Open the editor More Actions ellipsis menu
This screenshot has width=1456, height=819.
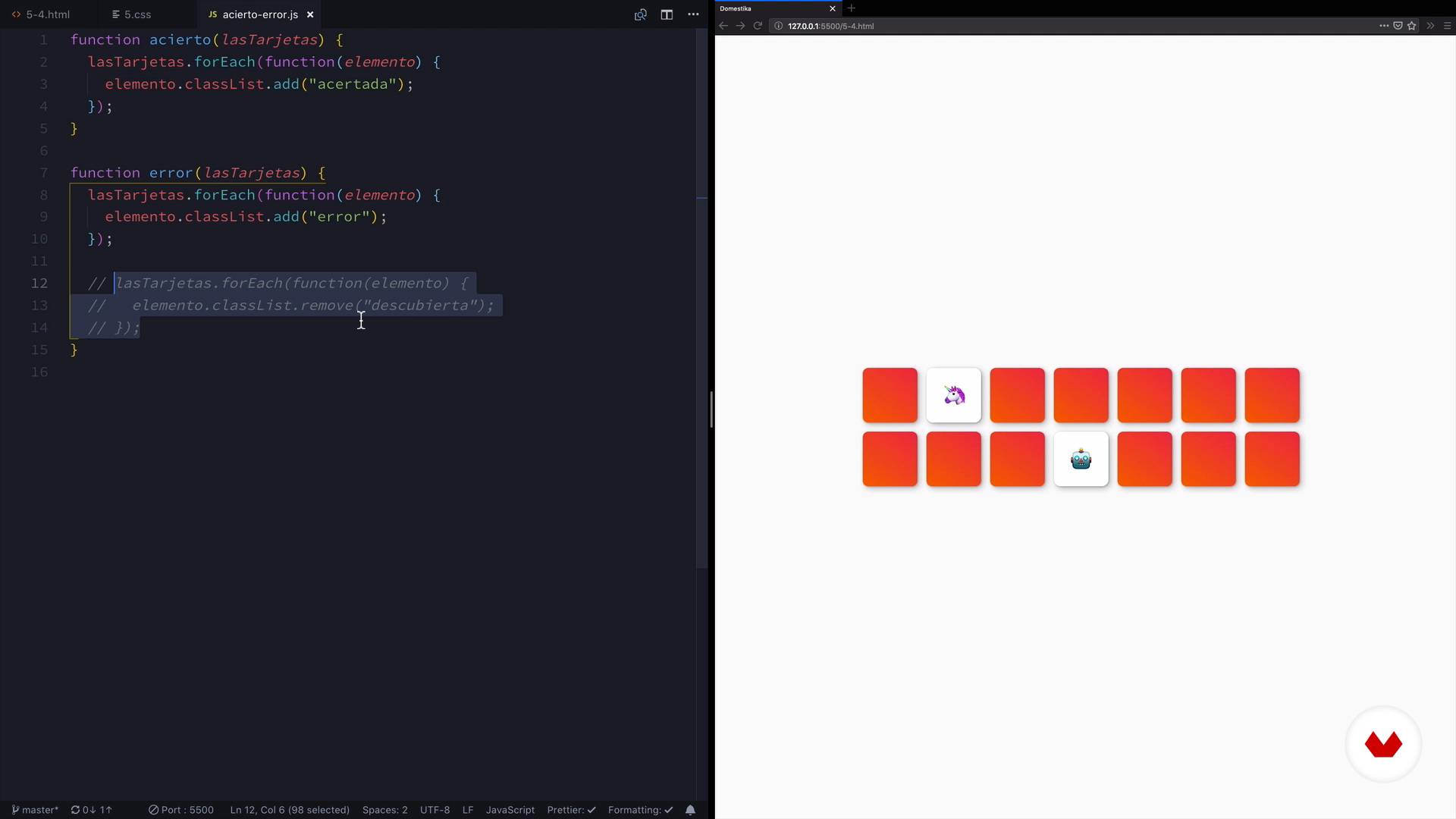tap(693, 14)
